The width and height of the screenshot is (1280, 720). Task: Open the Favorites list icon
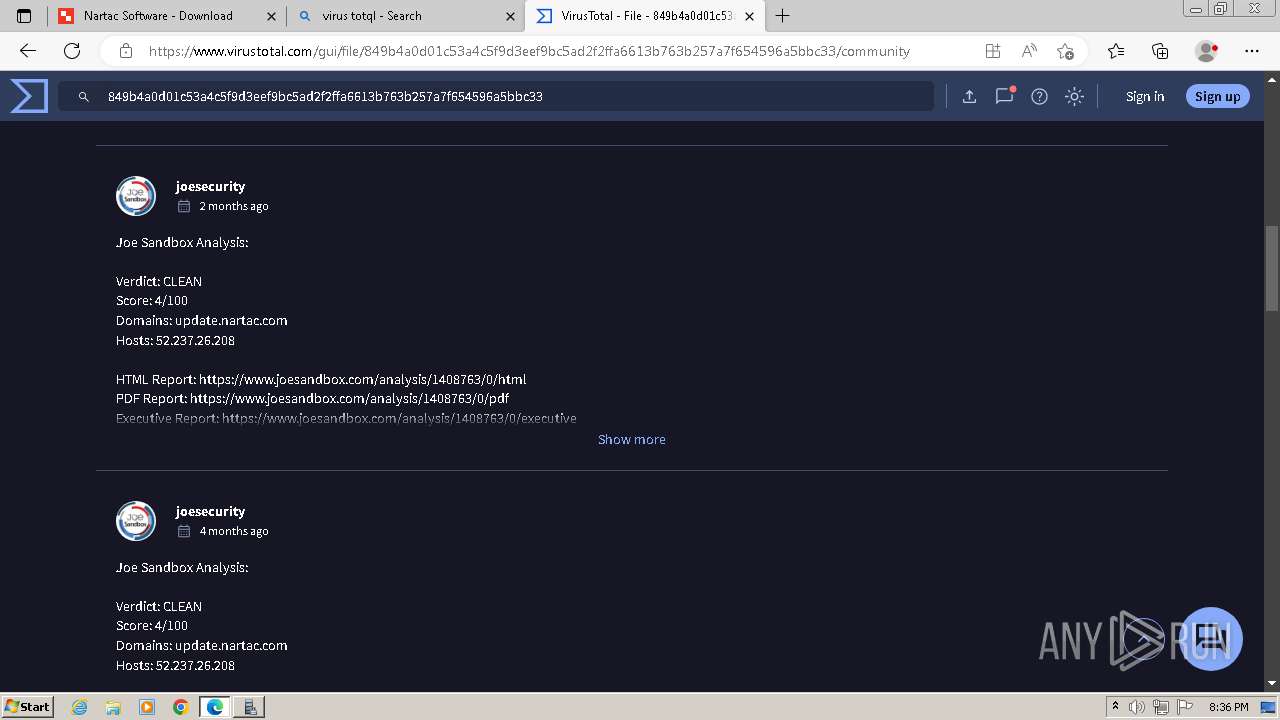1116,51
